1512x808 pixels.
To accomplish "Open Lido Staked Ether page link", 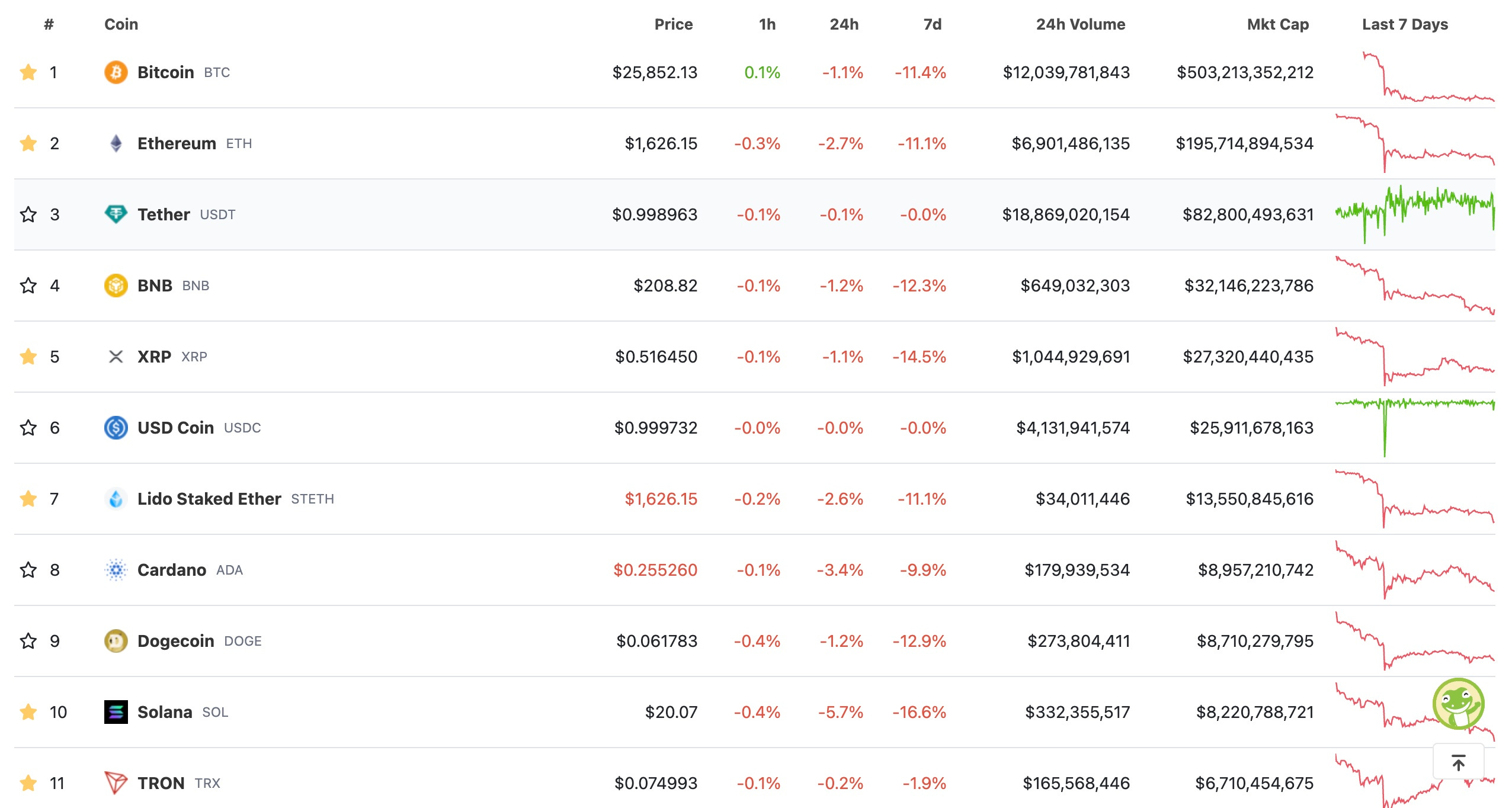I will 209,499.
